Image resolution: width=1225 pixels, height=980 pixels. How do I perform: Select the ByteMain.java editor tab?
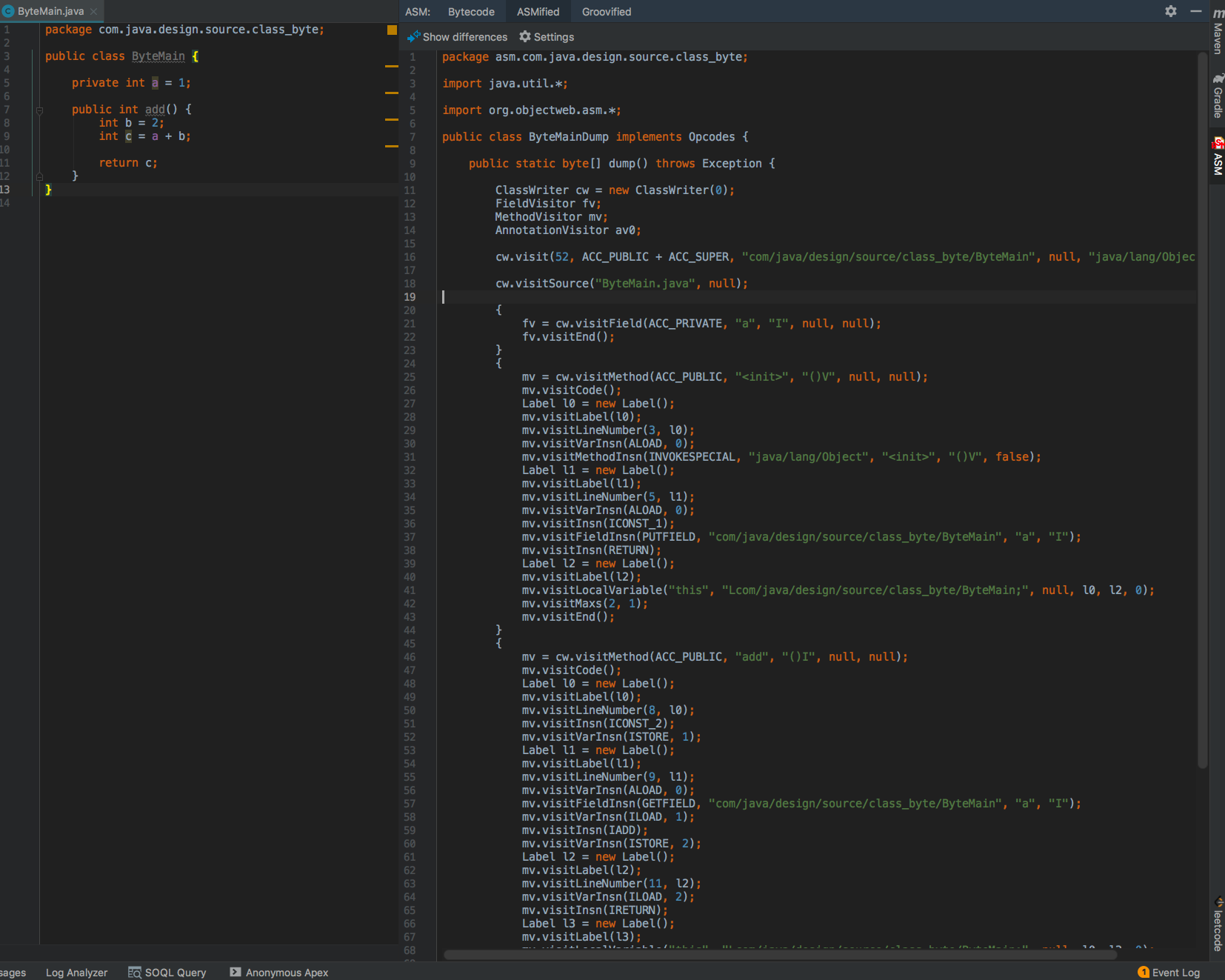click(x=50, y=11)
